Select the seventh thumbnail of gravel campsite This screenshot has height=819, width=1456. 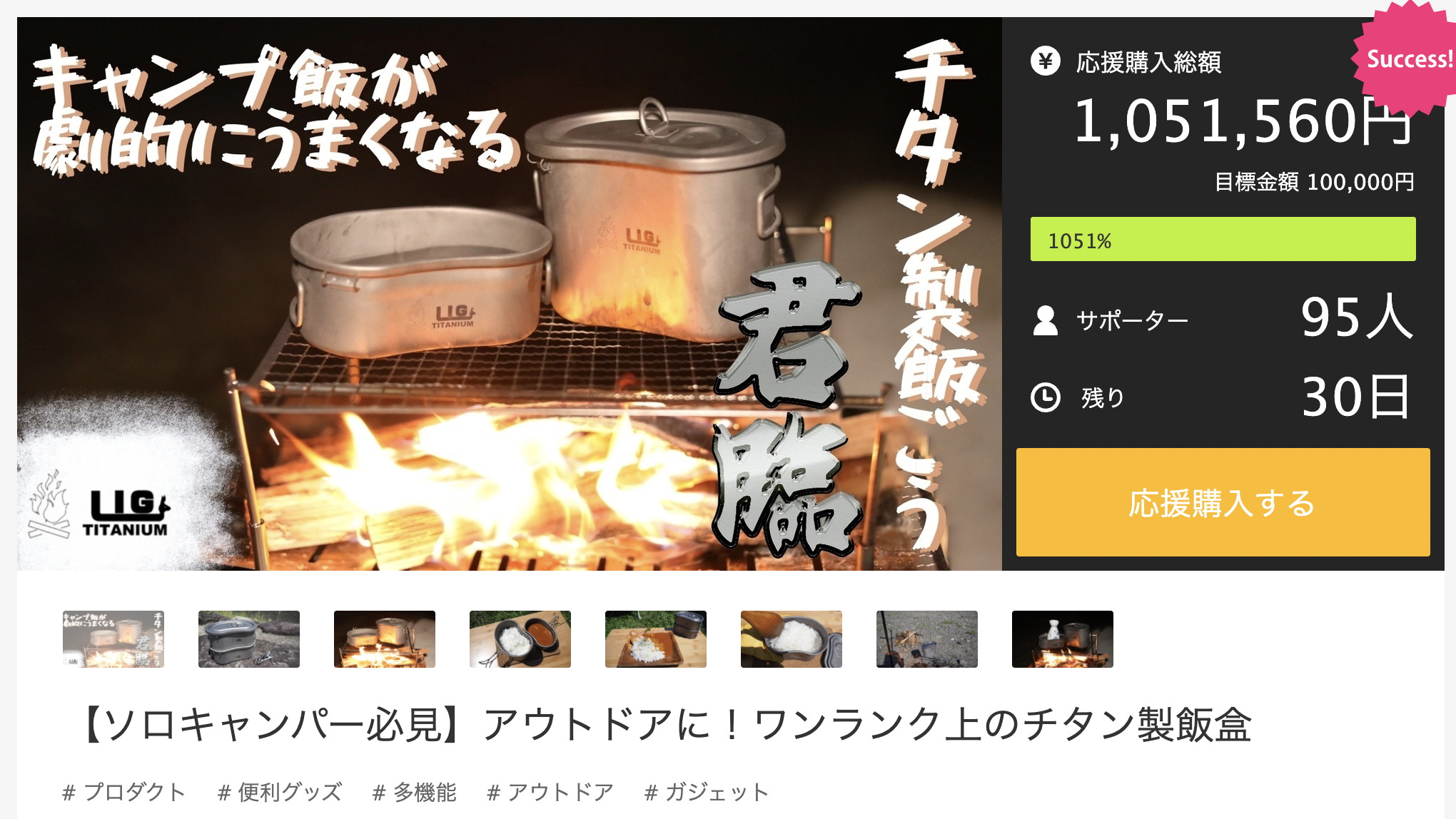click(927, 639)
